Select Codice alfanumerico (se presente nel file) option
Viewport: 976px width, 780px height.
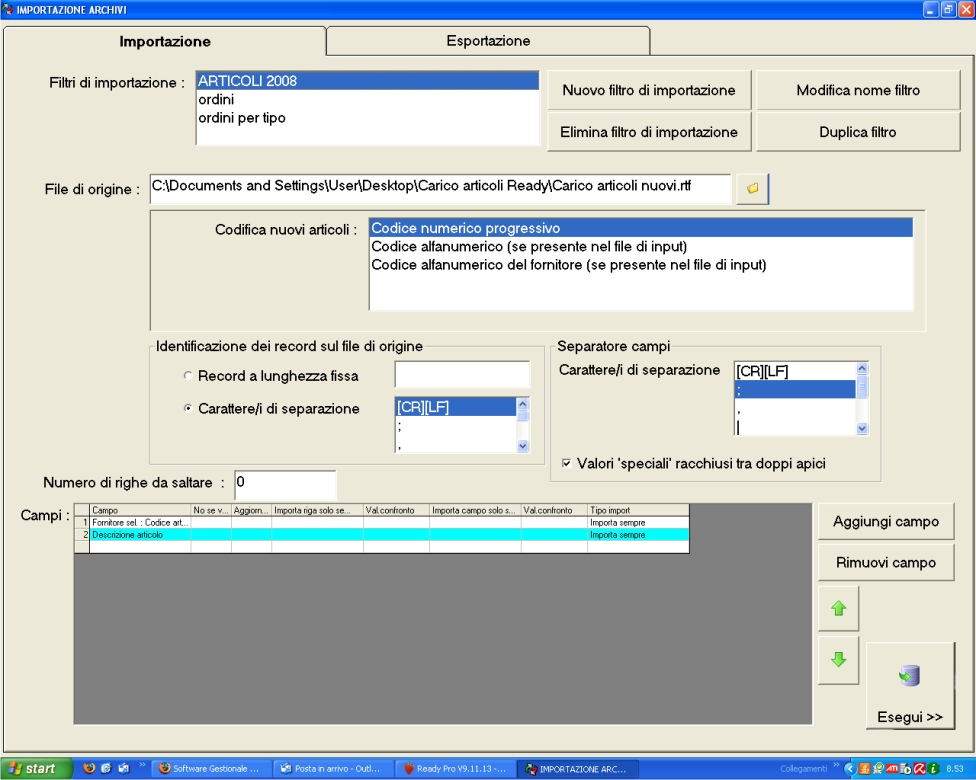coord(641,247)
